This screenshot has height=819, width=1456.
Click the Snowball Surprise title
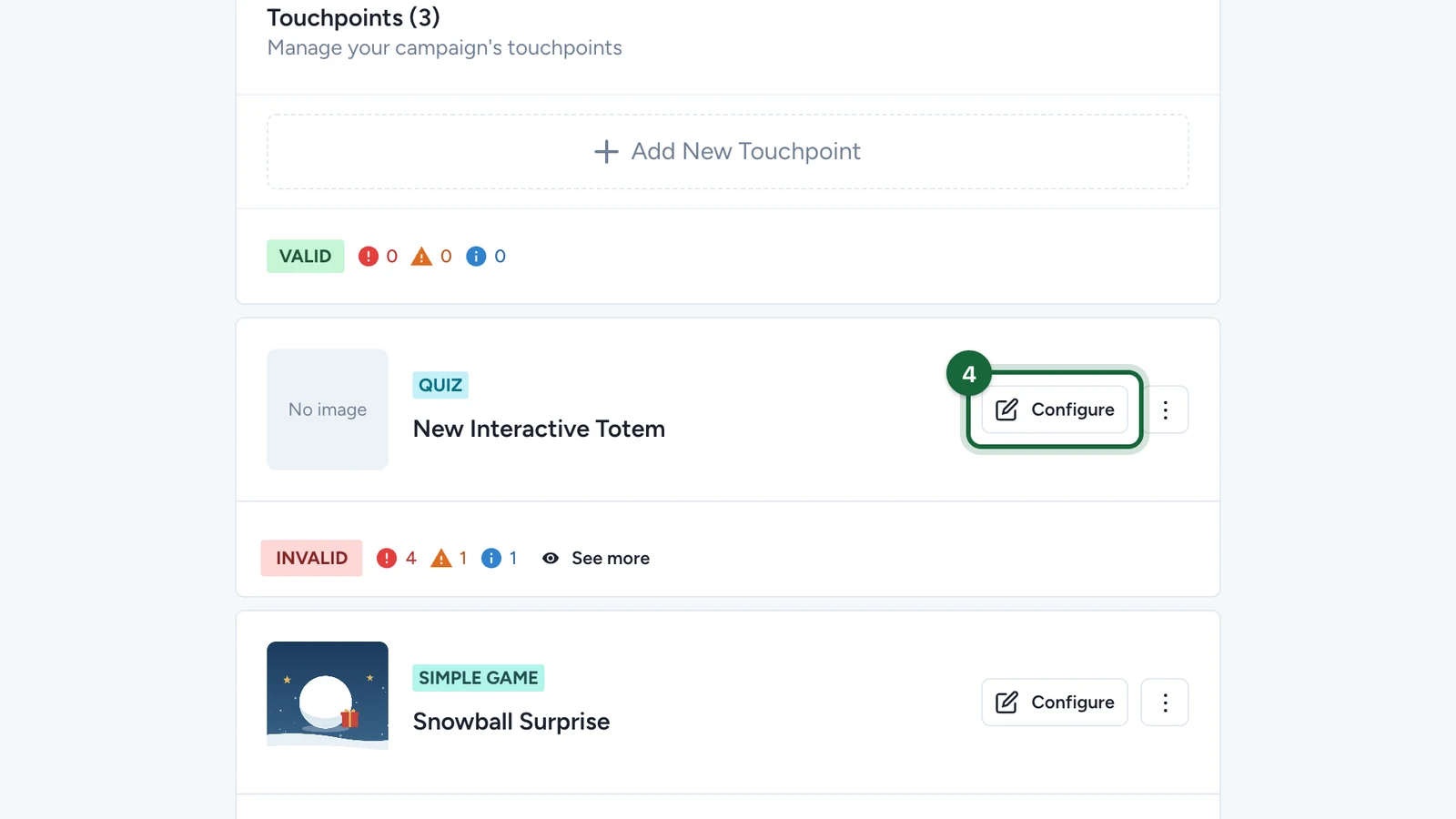pyautogui.click(x=511, y=722)
